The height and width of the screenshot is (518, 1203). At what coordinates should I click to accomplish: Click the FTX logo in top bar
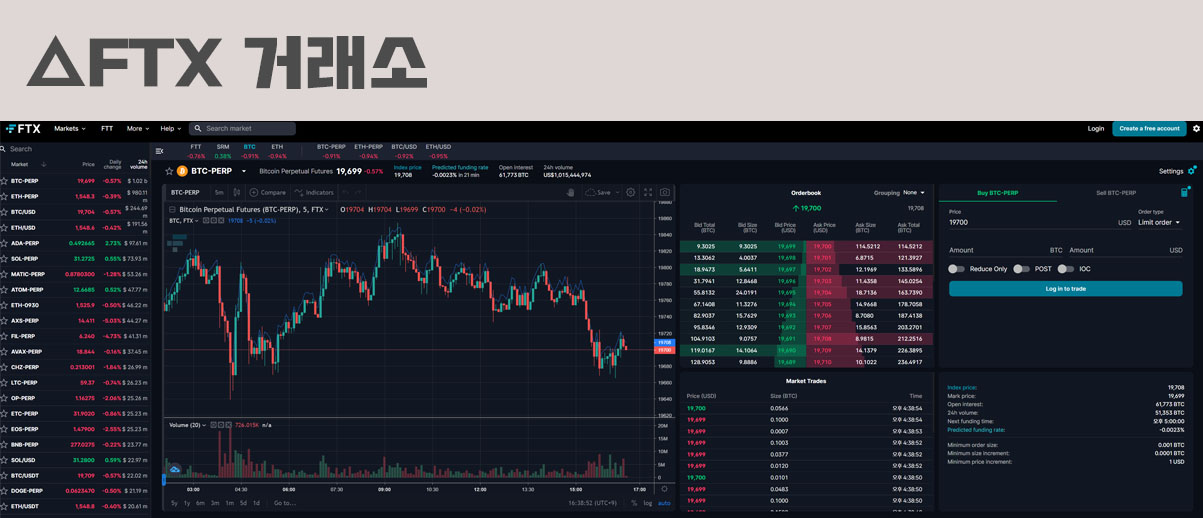tap(23, 128)
